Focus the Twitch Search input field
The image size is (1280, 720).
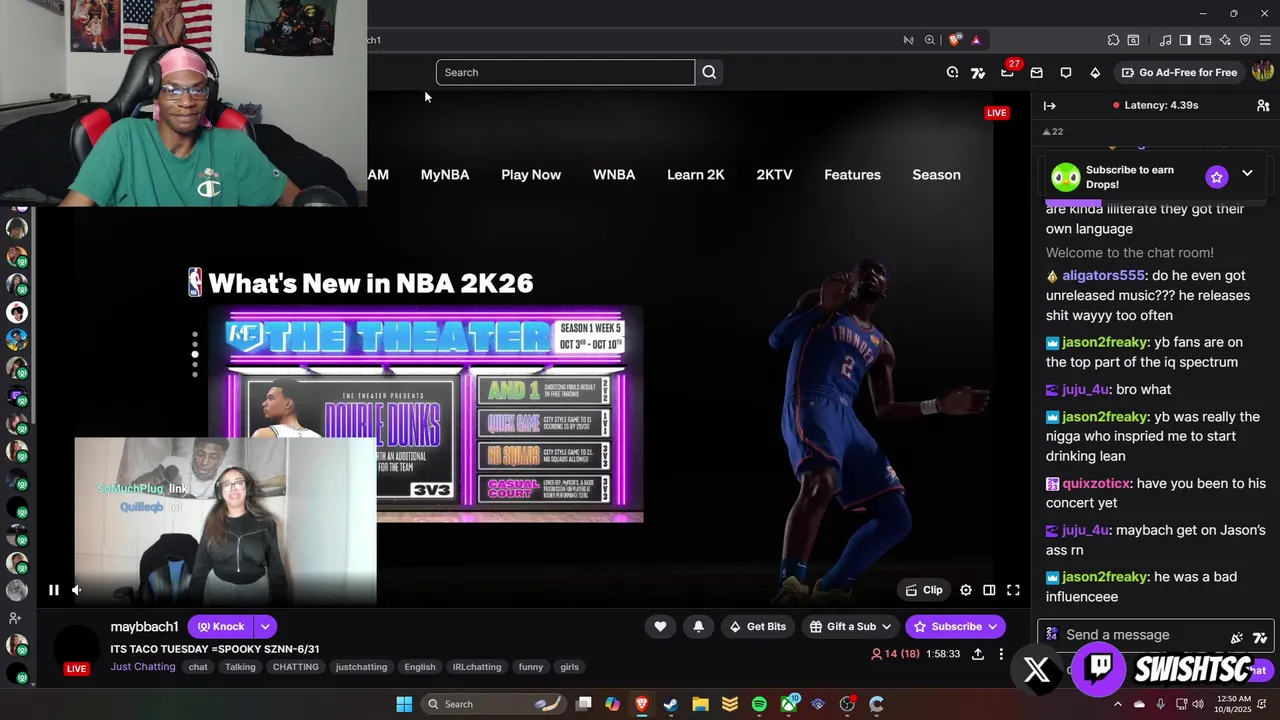[x=565, y=72]
